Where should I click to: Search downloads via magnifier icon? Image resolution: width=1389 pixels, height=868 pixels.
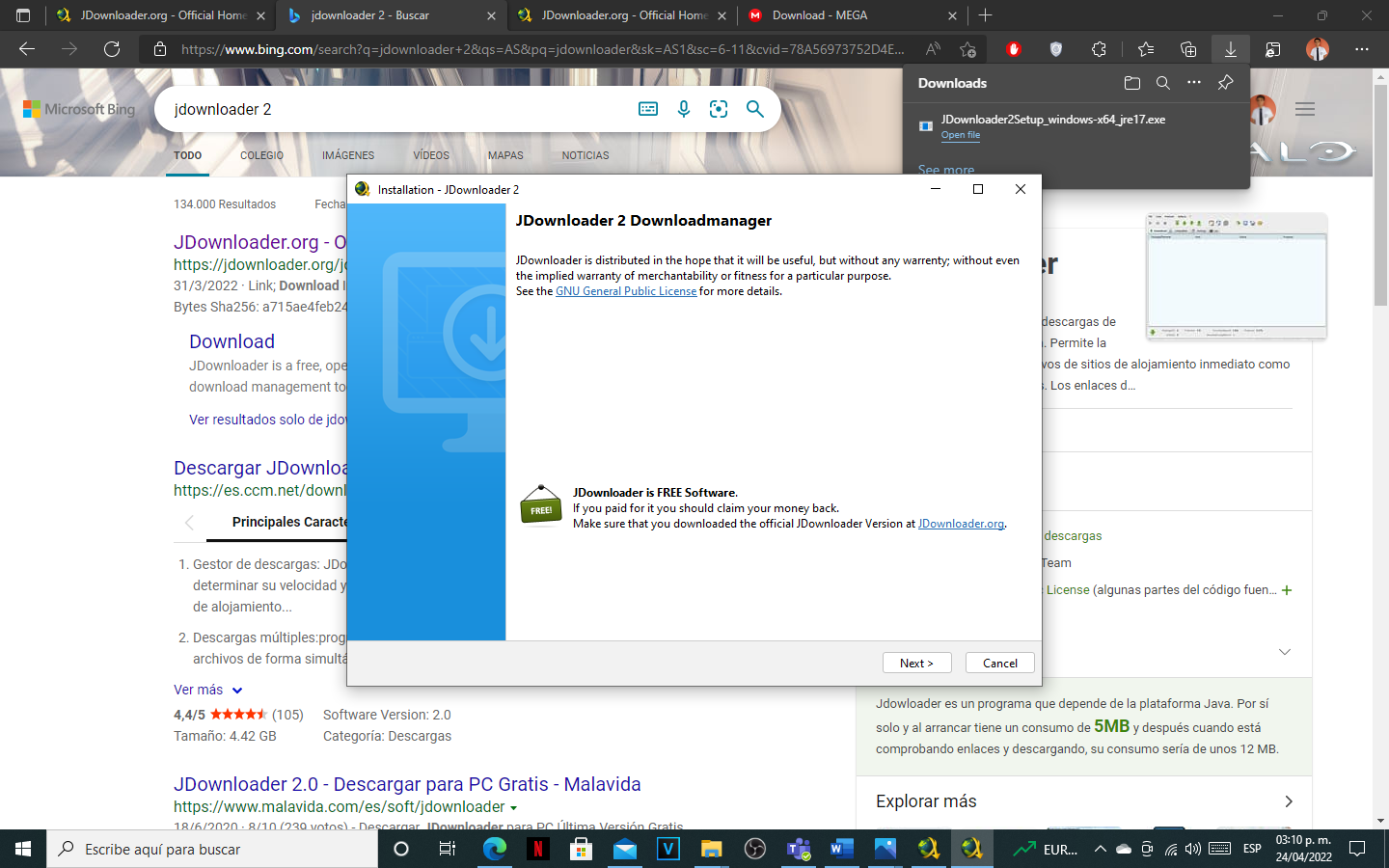1163,83
